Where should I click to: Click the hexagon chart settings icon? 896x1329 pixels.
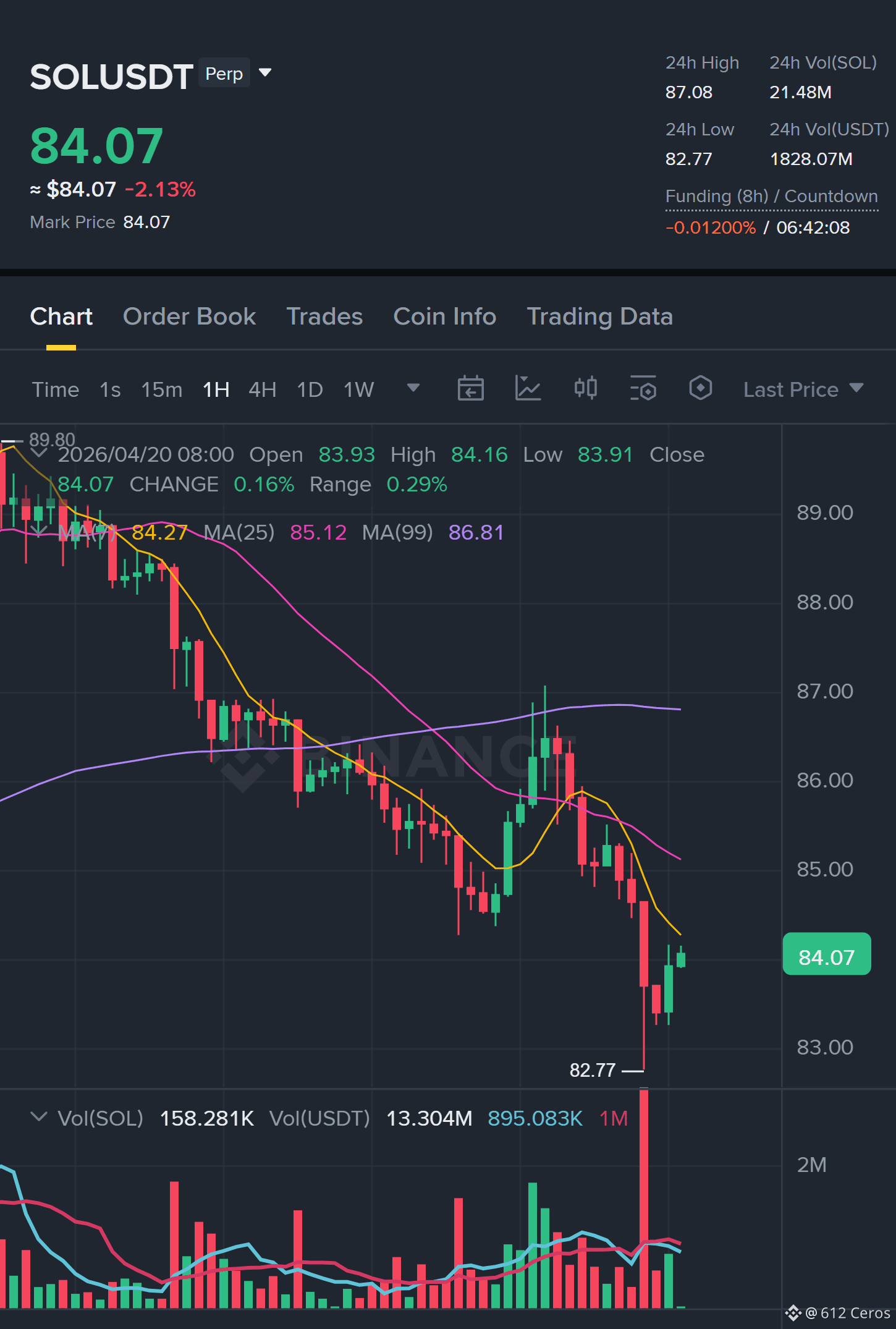click(x=700, y=389)
